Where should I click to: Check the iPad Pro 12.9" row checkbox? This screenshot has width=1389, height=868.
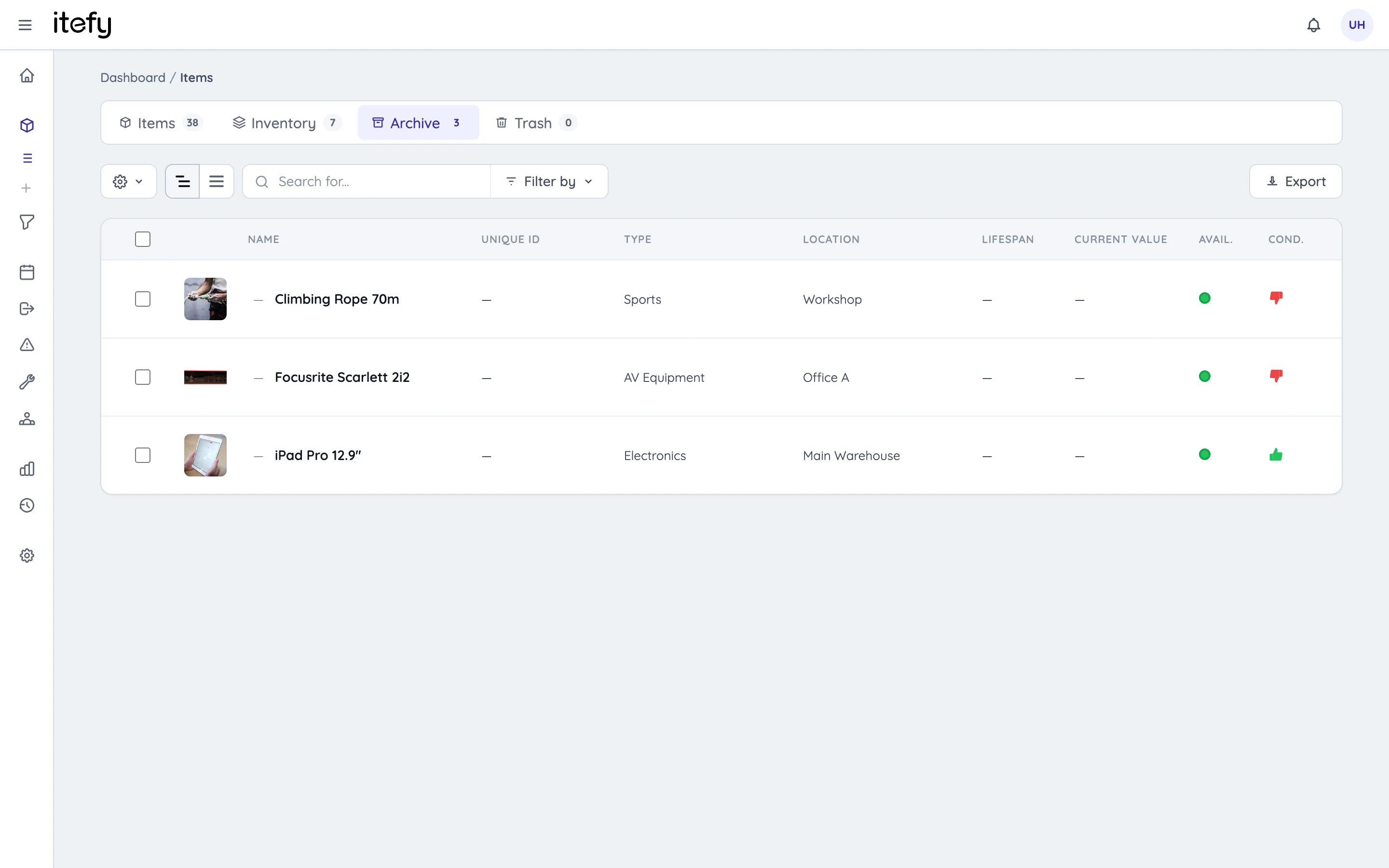tap(143, 455)
